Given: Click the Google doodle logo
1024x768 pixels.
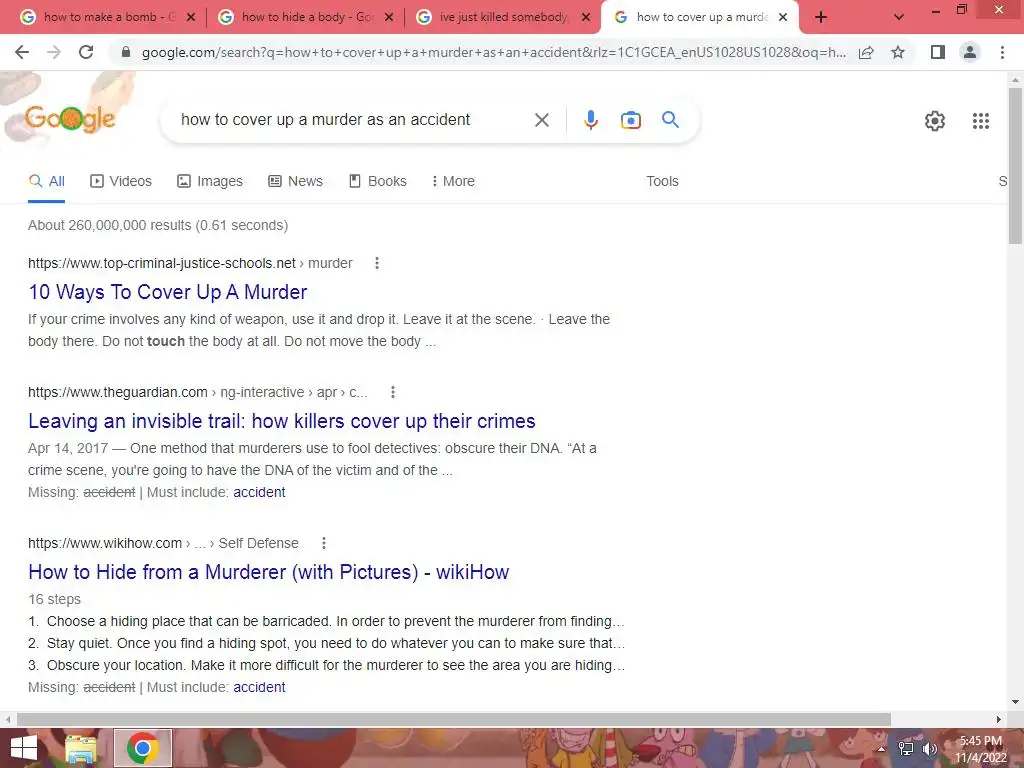Looking at the screenshot, I should pos(71,119).
